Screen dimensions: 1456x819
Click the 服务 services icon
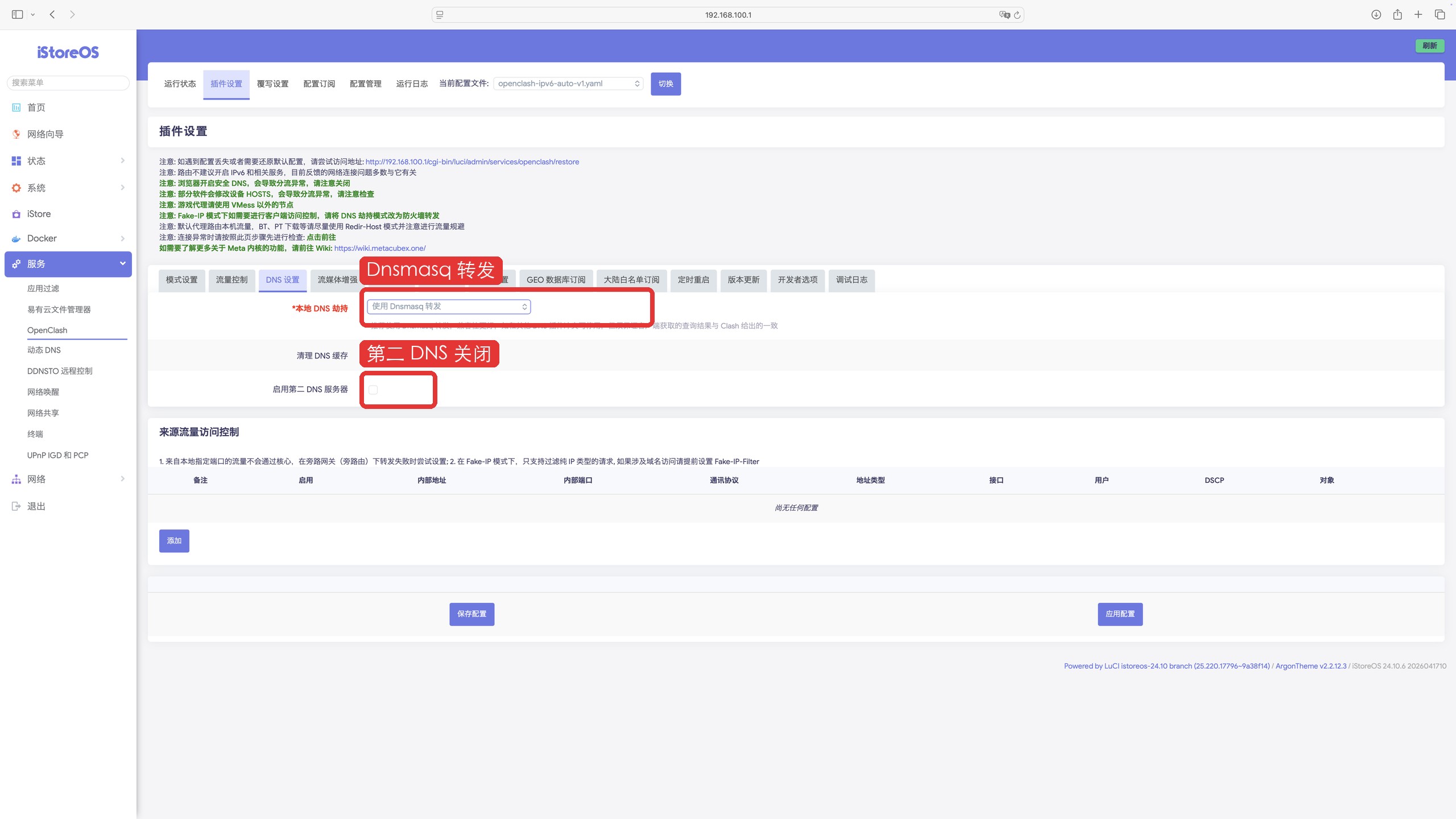(16, 264)
